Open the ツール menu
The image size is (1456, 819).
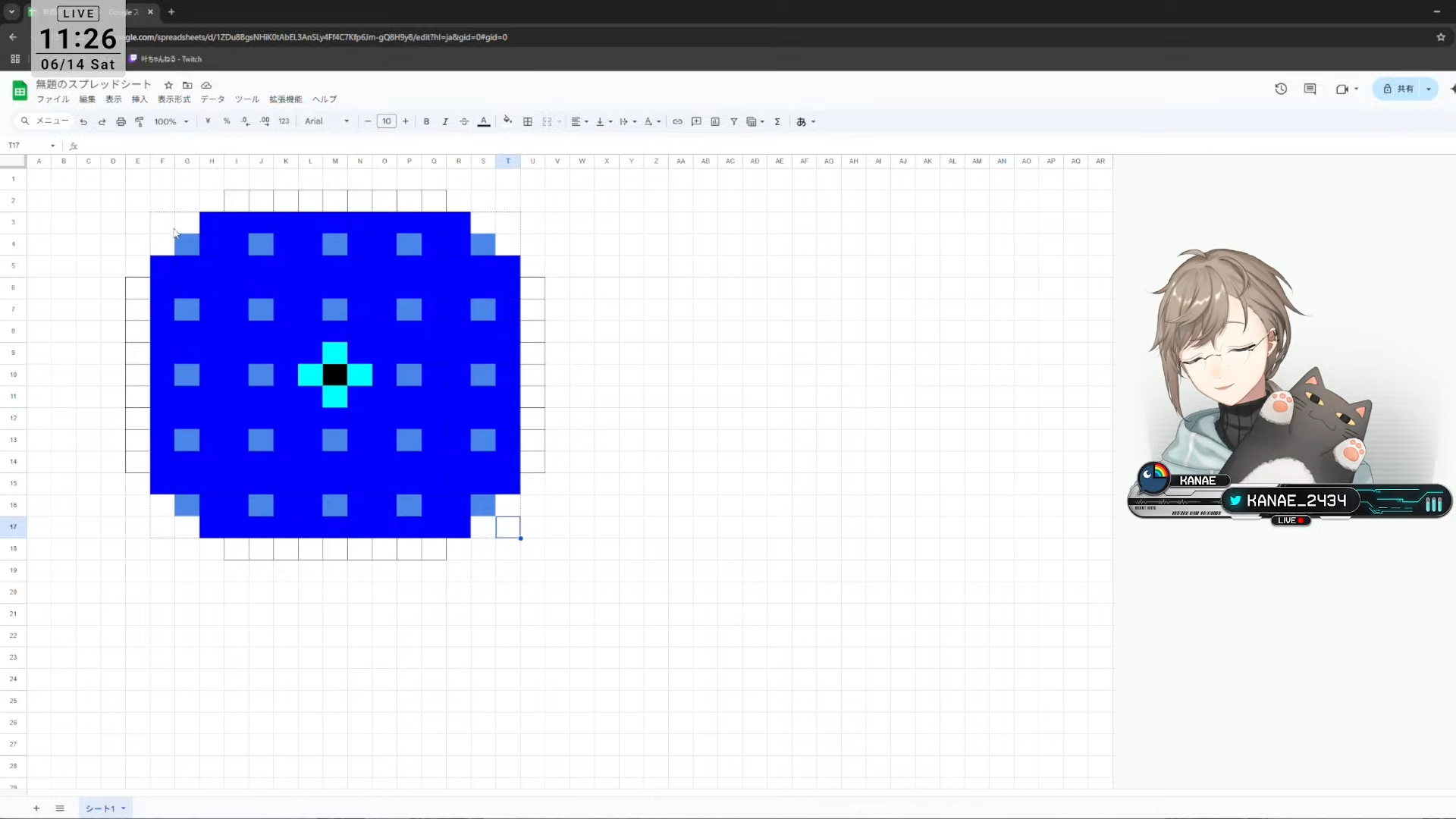pyautogui.click(x=246, y=99)
